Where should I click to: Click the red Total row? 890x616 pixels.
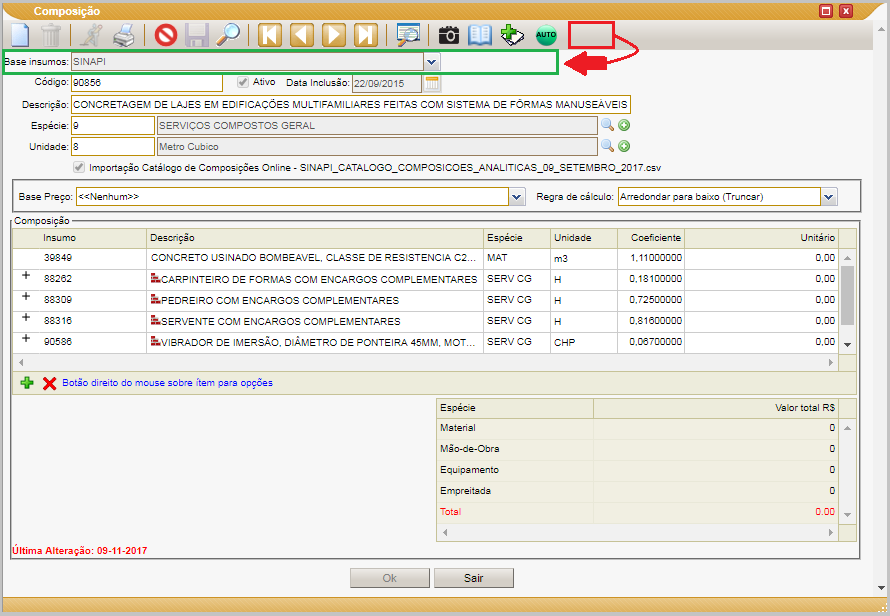point(637,512)
